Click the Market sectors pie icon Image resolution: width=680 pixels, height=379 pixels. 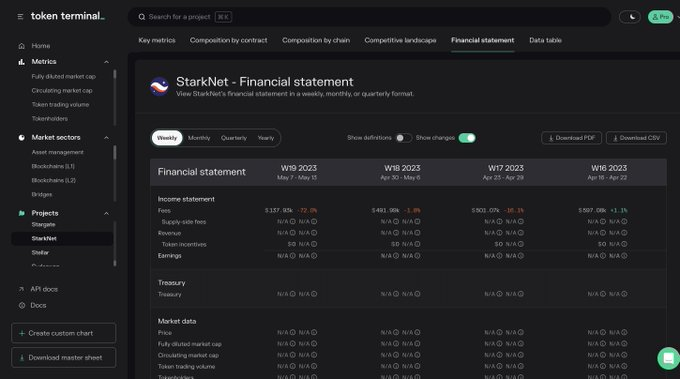[22, 137]
